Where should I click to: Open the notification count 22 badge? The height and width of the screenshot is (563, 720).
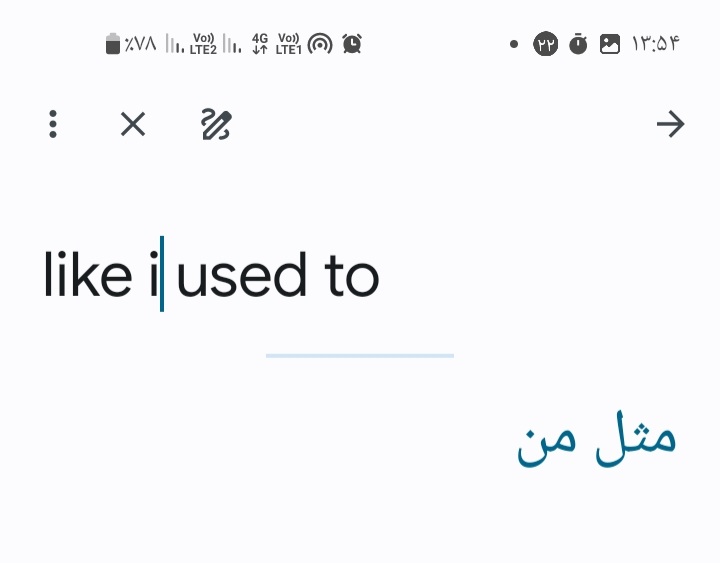[x=546, y=44]
